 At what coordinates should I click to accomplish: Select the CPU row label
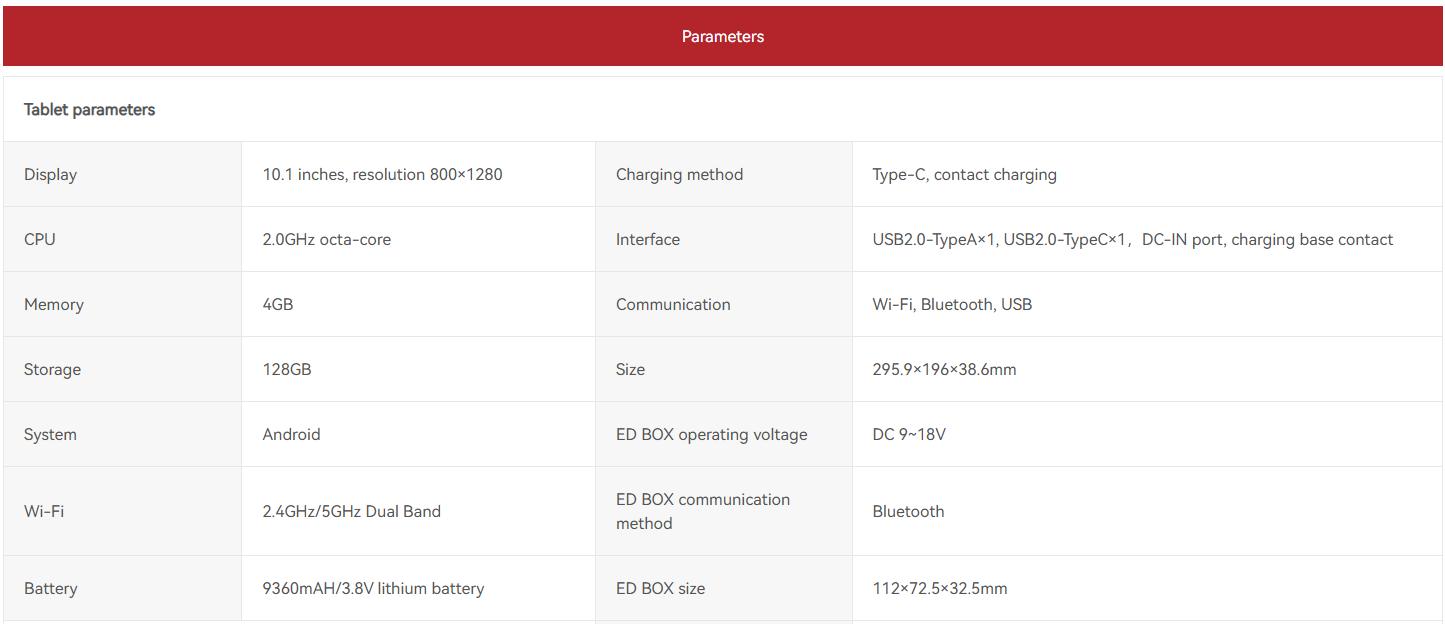[40, 240]
